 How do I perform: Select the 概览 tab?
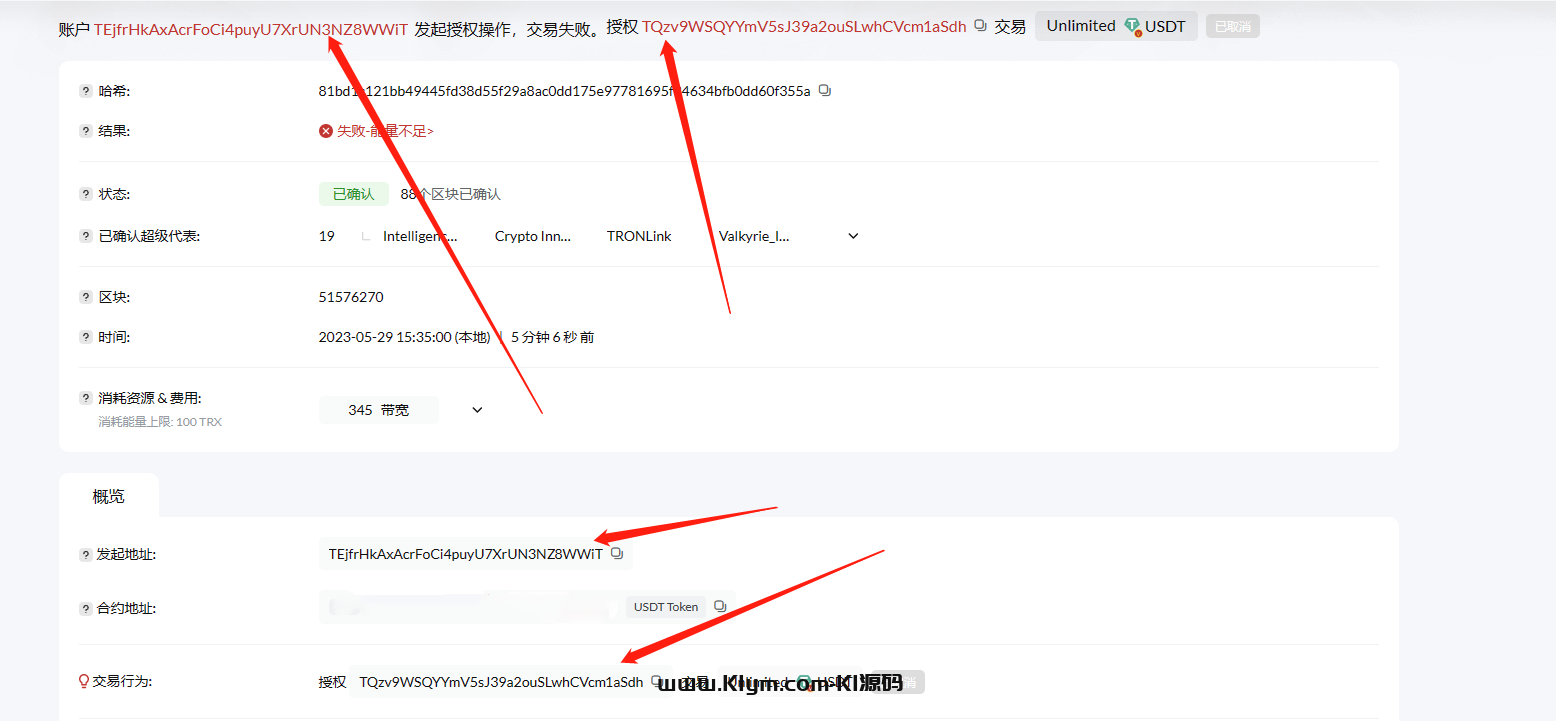(109, 496)
